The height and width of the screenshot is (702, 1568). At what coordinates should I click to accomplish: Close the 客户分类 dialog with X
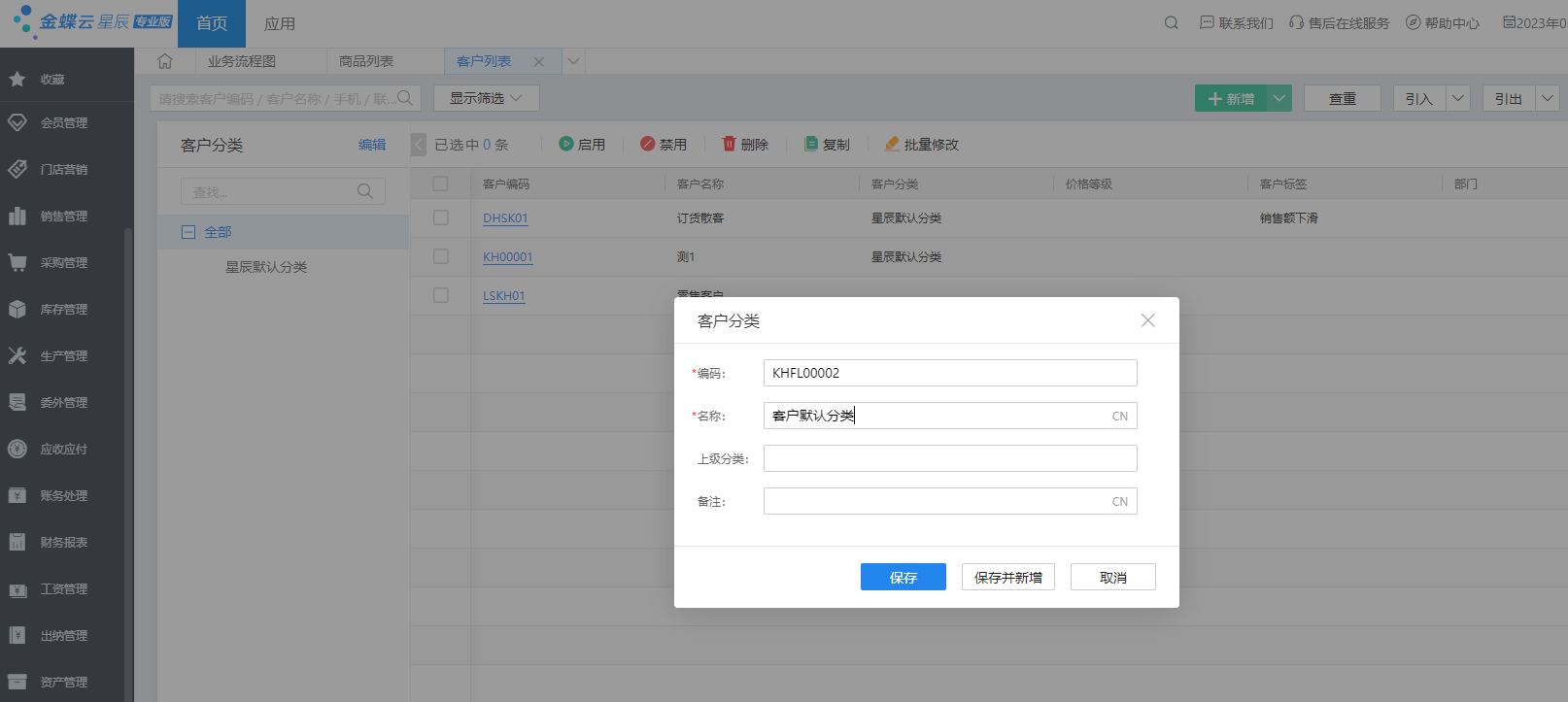coord(1148,320)
